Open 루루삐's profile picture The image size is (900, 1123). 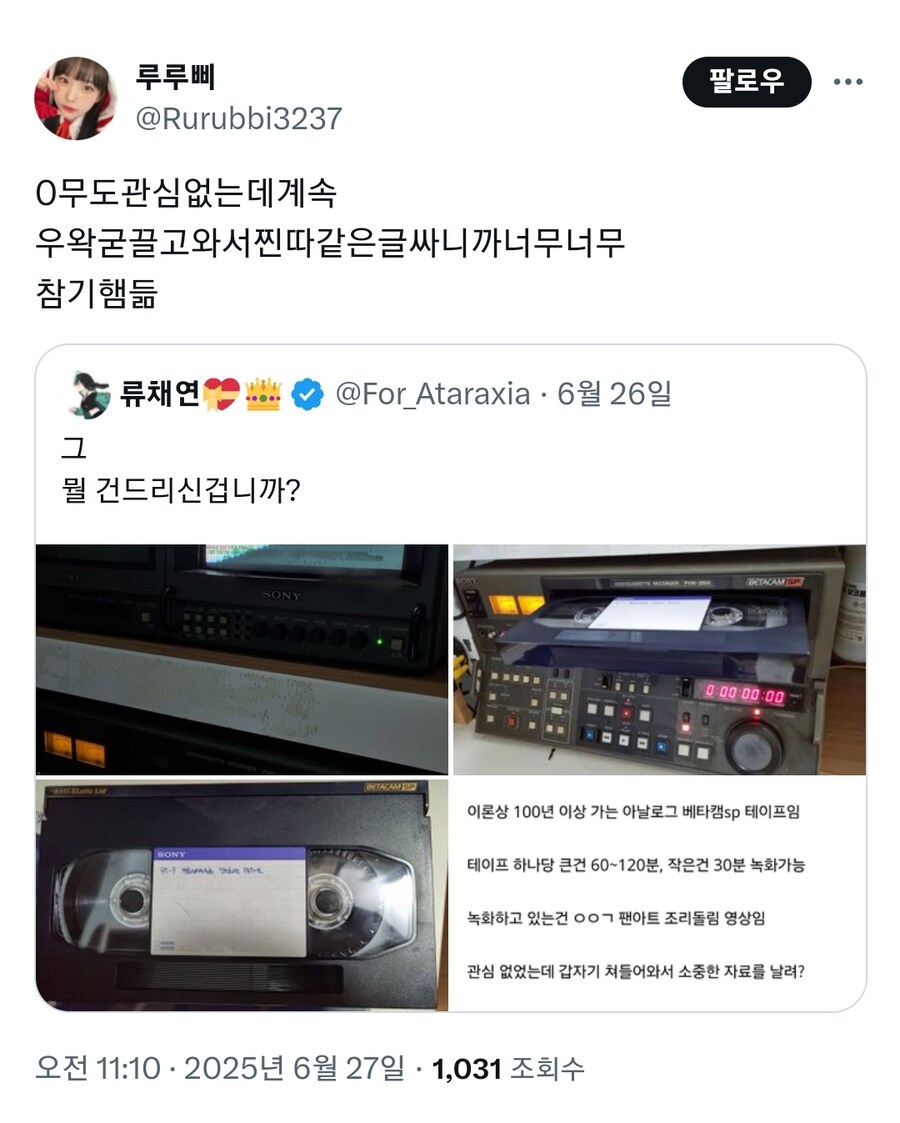[76, 98]
